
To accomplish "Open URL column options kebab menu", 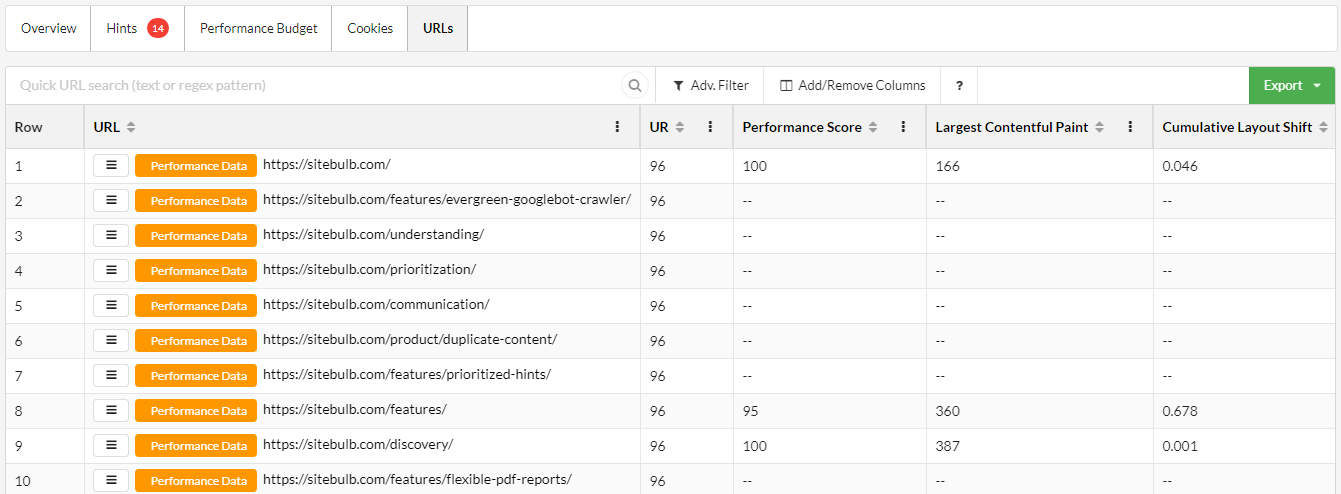I will tap(617, 127).
